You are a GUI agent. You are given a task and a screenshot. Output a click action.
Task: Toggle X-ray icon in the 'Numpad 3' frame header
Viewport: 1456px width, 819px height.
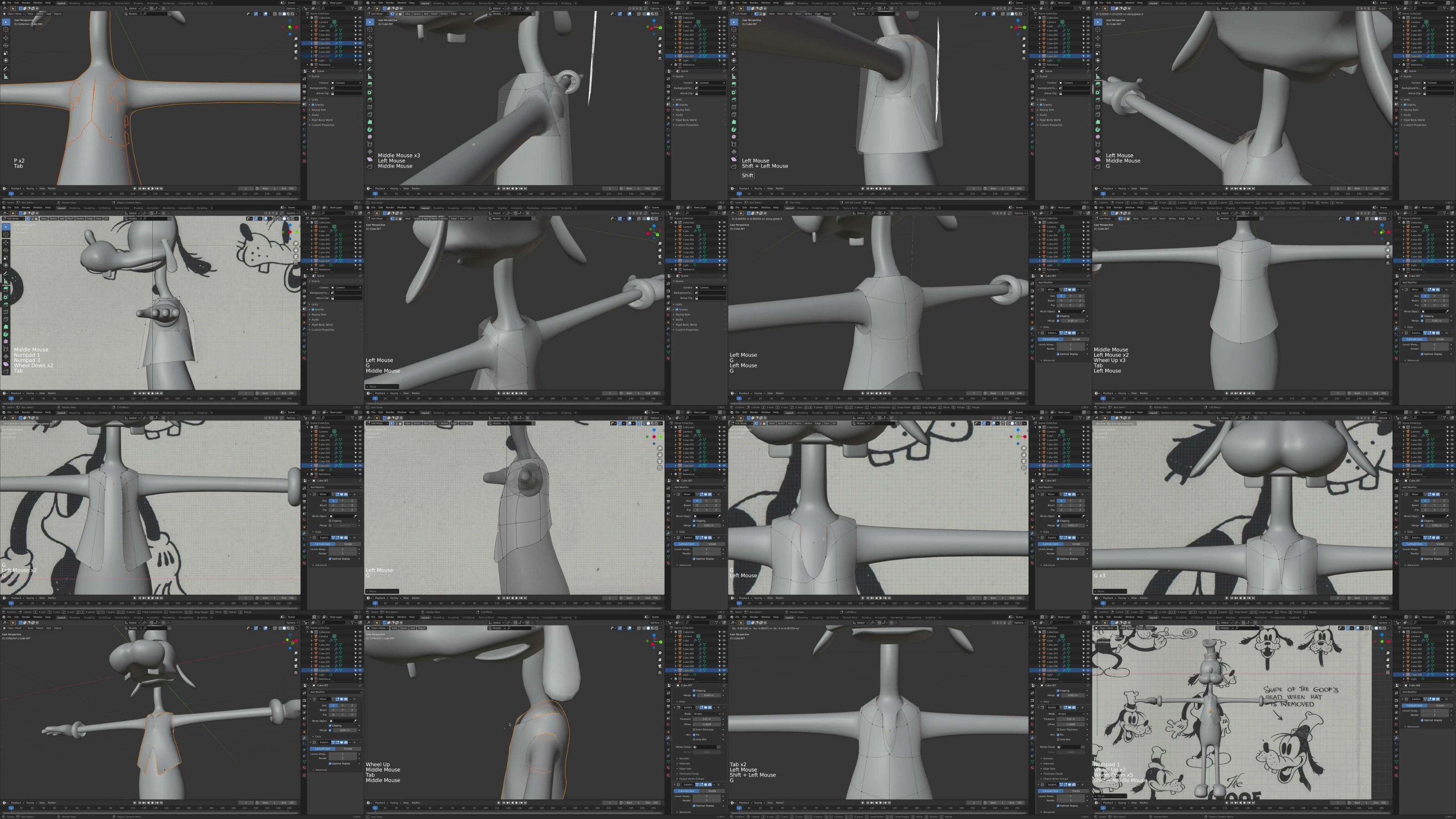tap(275, 219)
